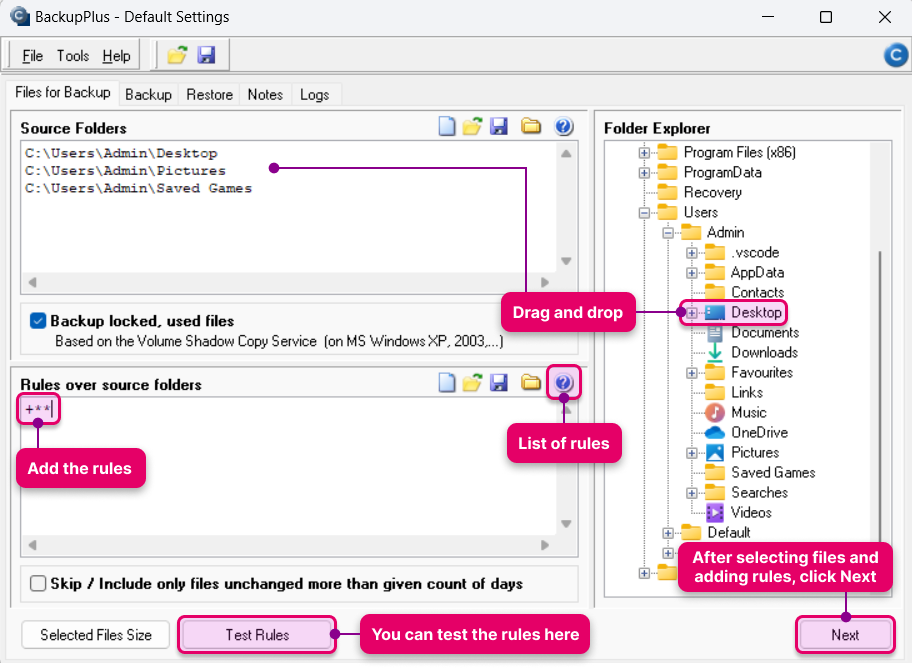Enable Skip / Include unchanged files checkbox
Viewport: 912px width, 668px height.
point(38,583)
